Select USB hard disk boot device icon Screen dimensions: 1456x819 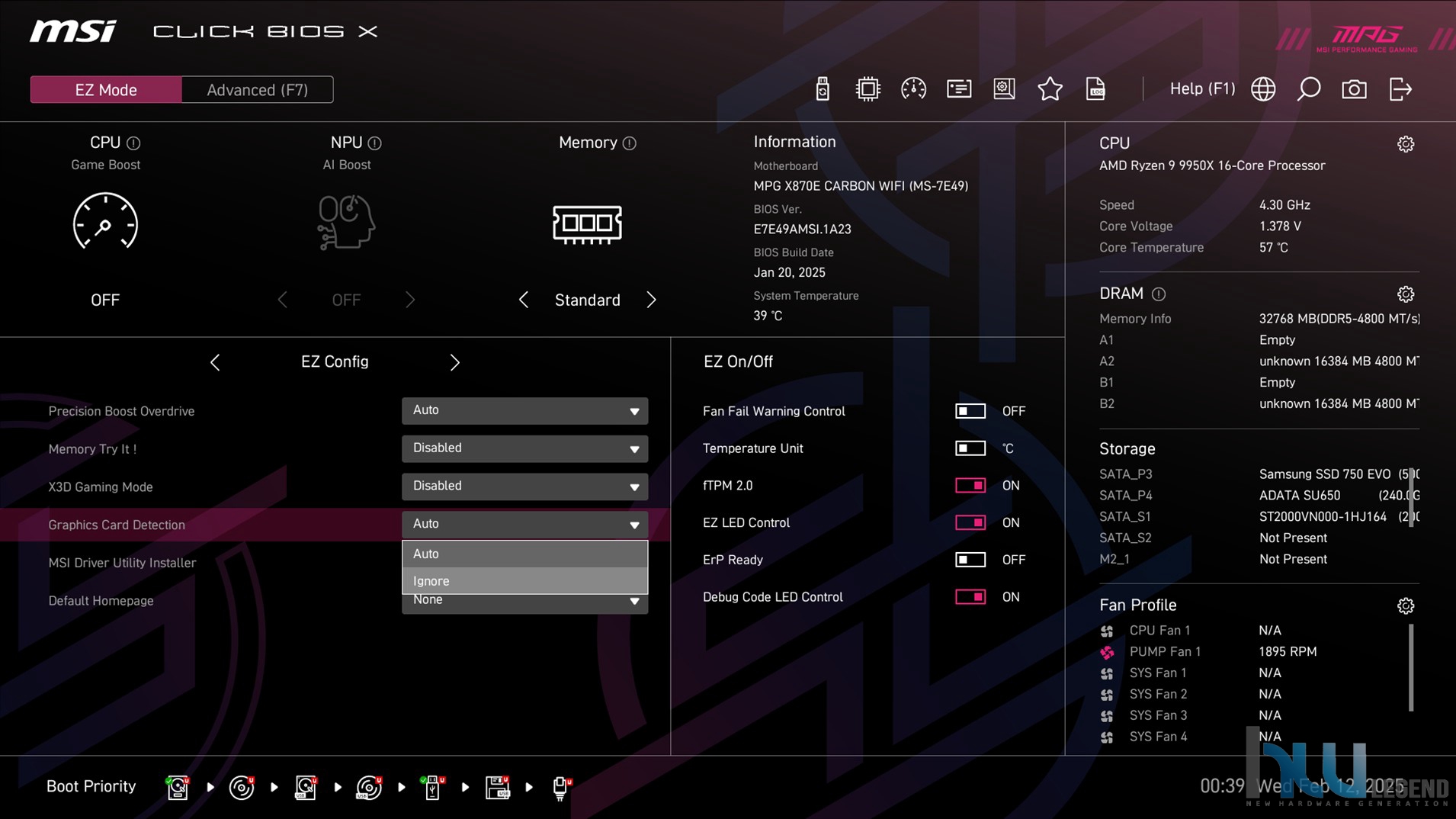click(x=306, y=787)
